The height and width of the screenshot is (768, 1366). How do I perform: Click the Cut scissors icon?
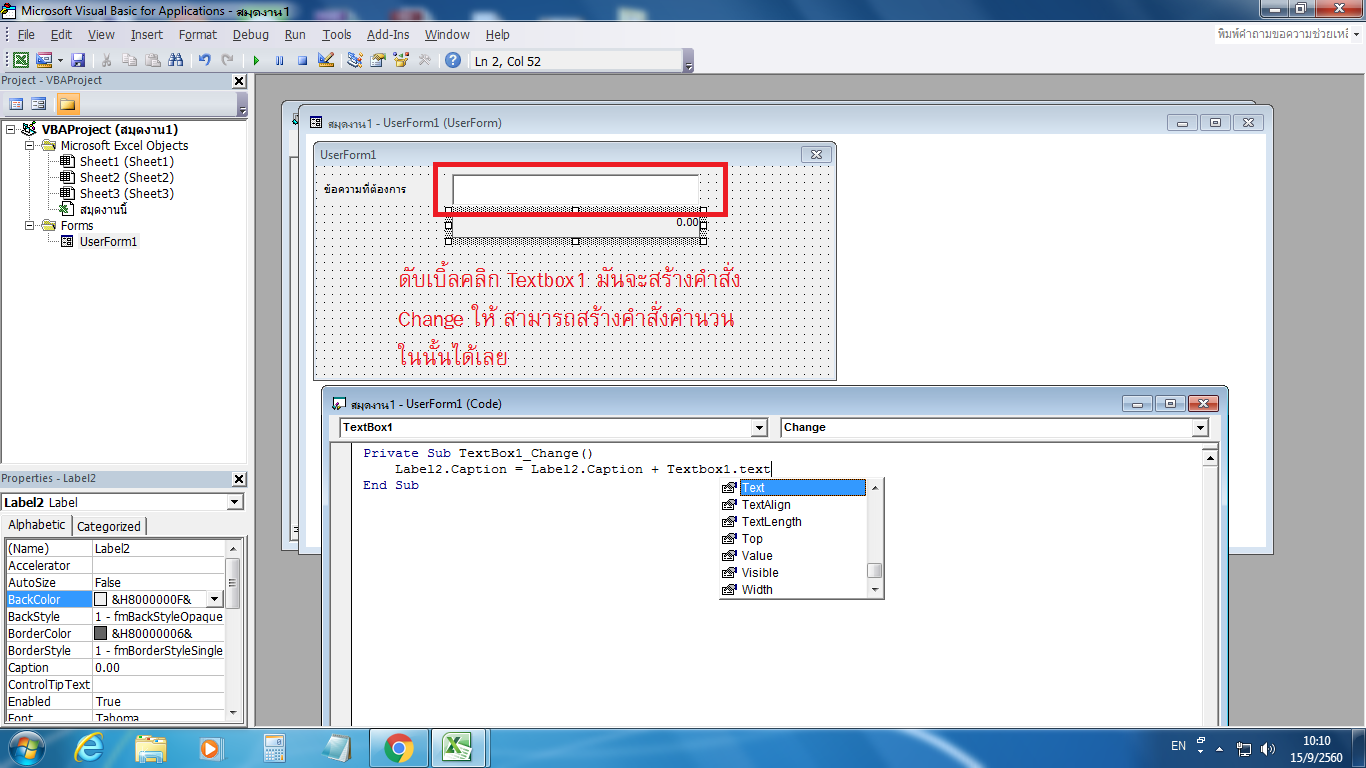point(107,61)
